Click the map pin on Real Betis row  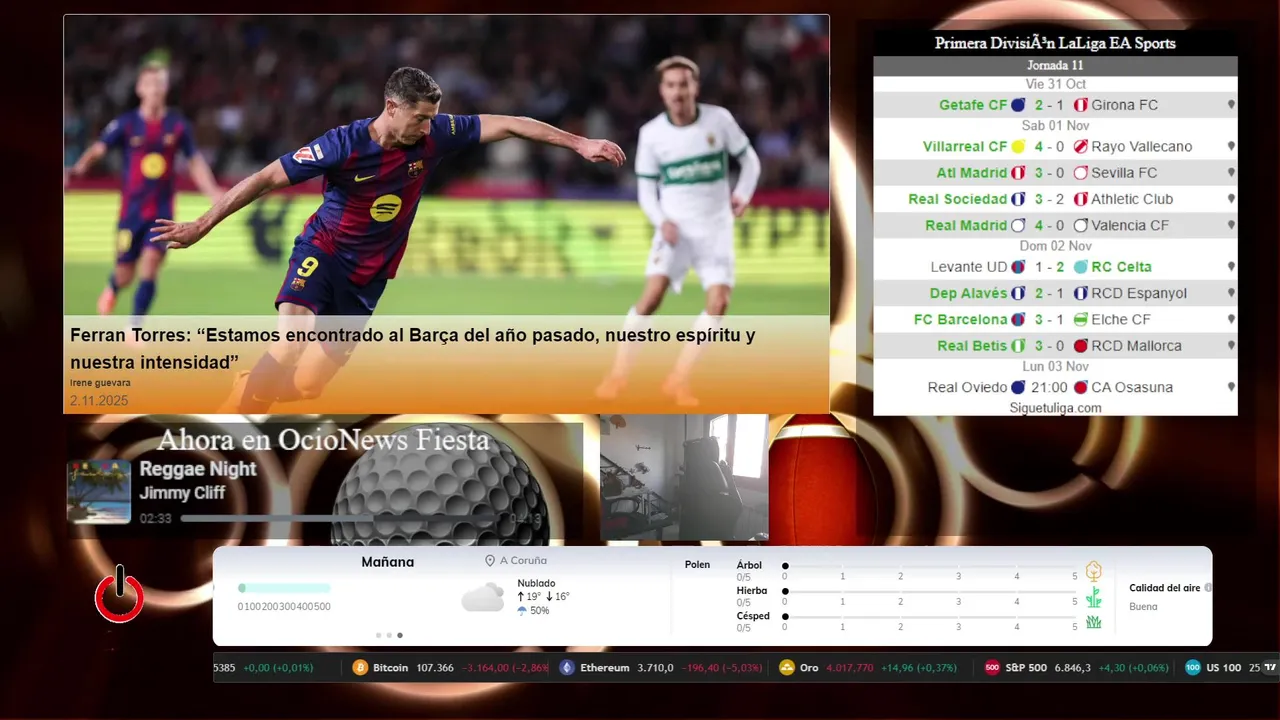tap(1231, 346)
